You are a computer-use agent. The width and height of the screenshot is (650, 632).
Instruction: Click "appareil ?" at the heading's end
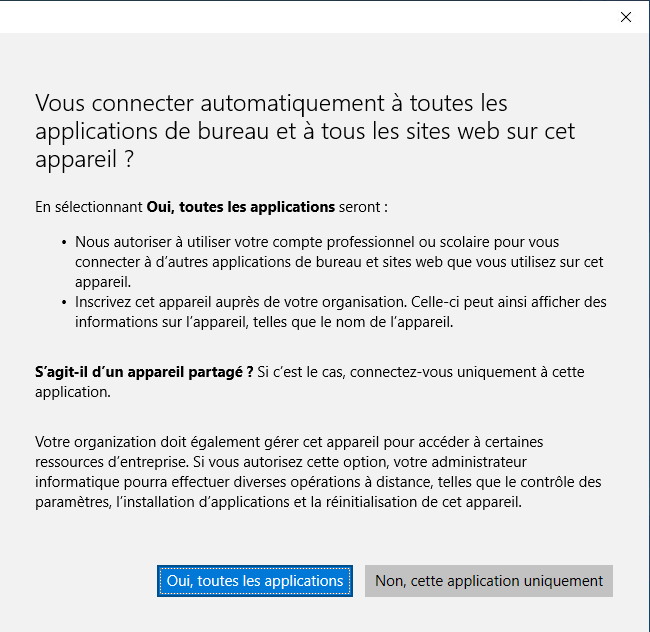click(84, 159)
